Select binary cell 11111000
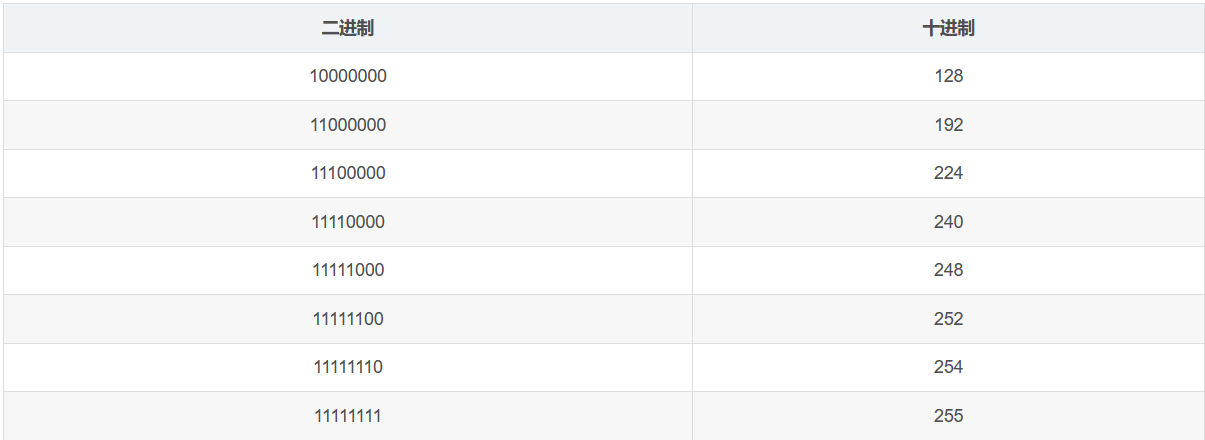This screenshot has width=1205, height=440. pyautogui.click(x=347, y=270)
